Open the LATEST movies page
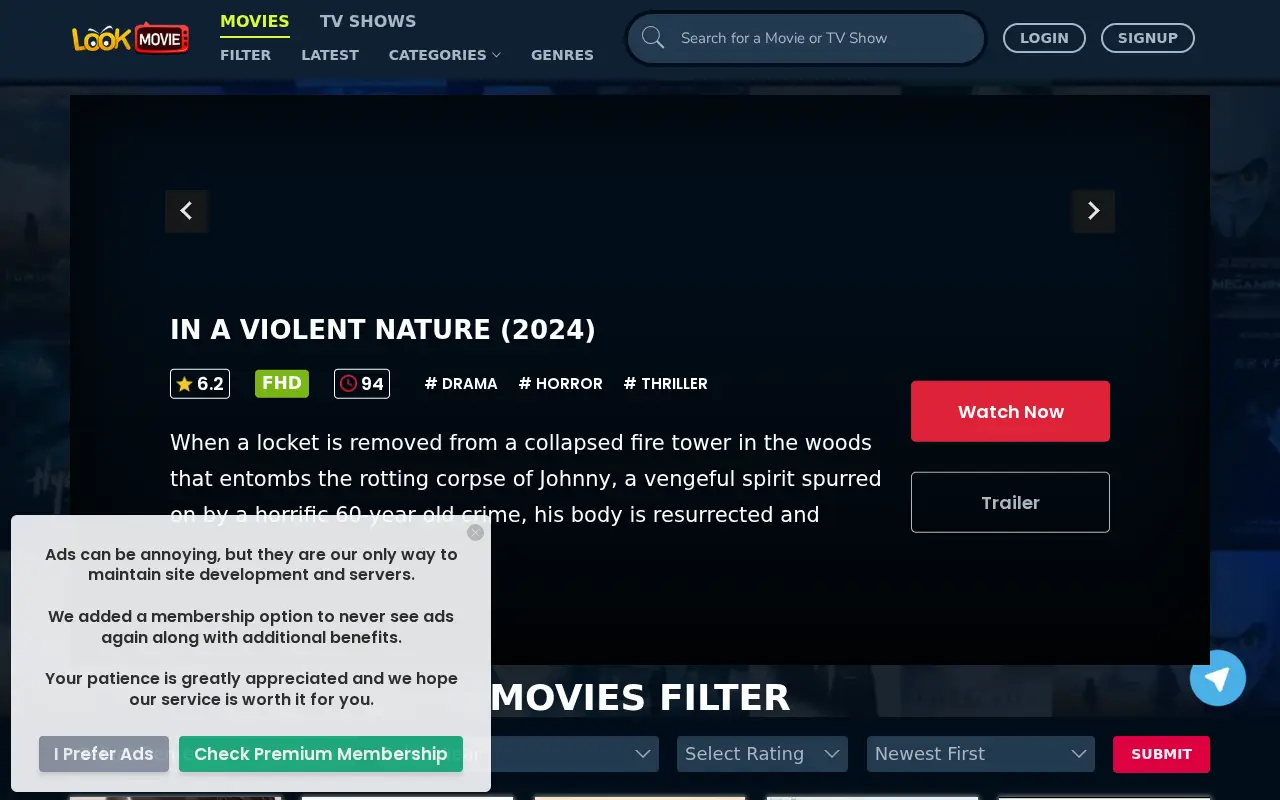This screenshot has width=1280, height=800. pyautogui.click(x=330, y=55)
